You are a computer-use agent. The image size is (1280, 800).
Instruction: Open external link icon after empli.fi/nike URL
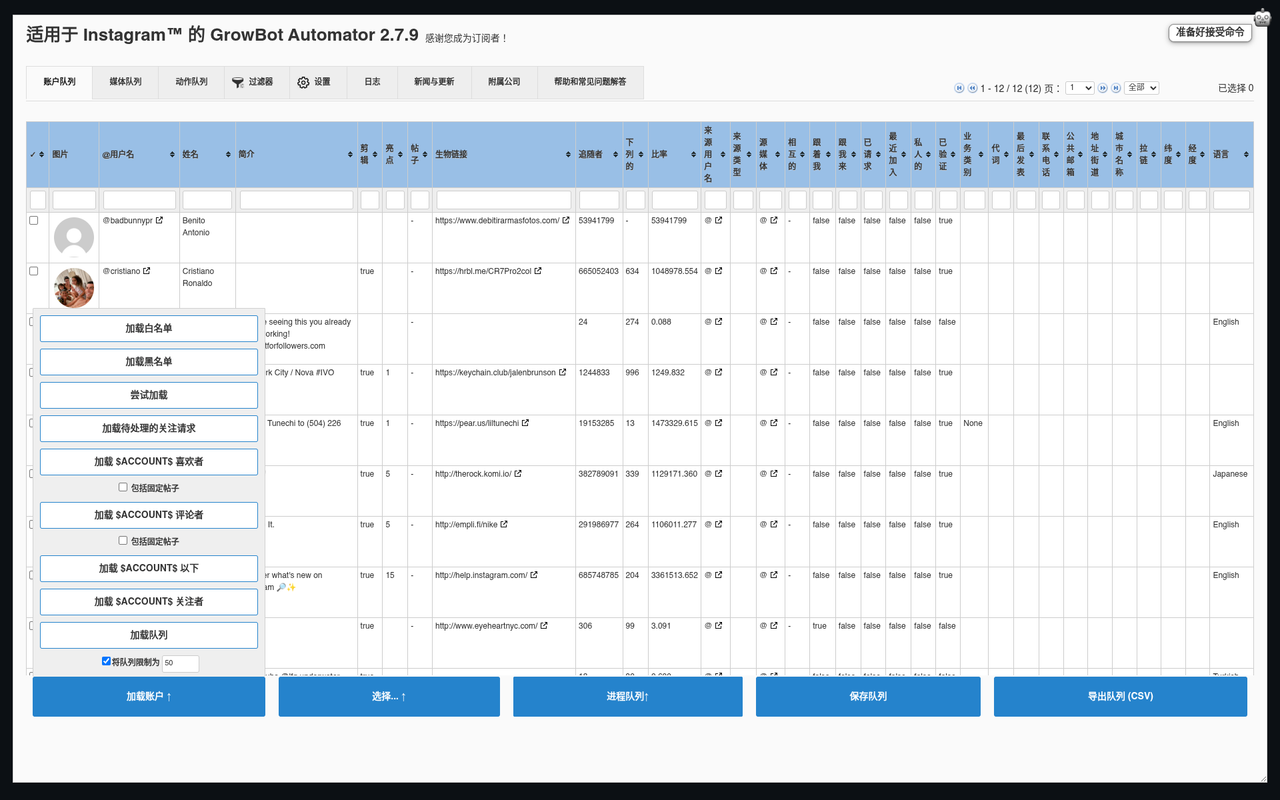tap(504, 524)
